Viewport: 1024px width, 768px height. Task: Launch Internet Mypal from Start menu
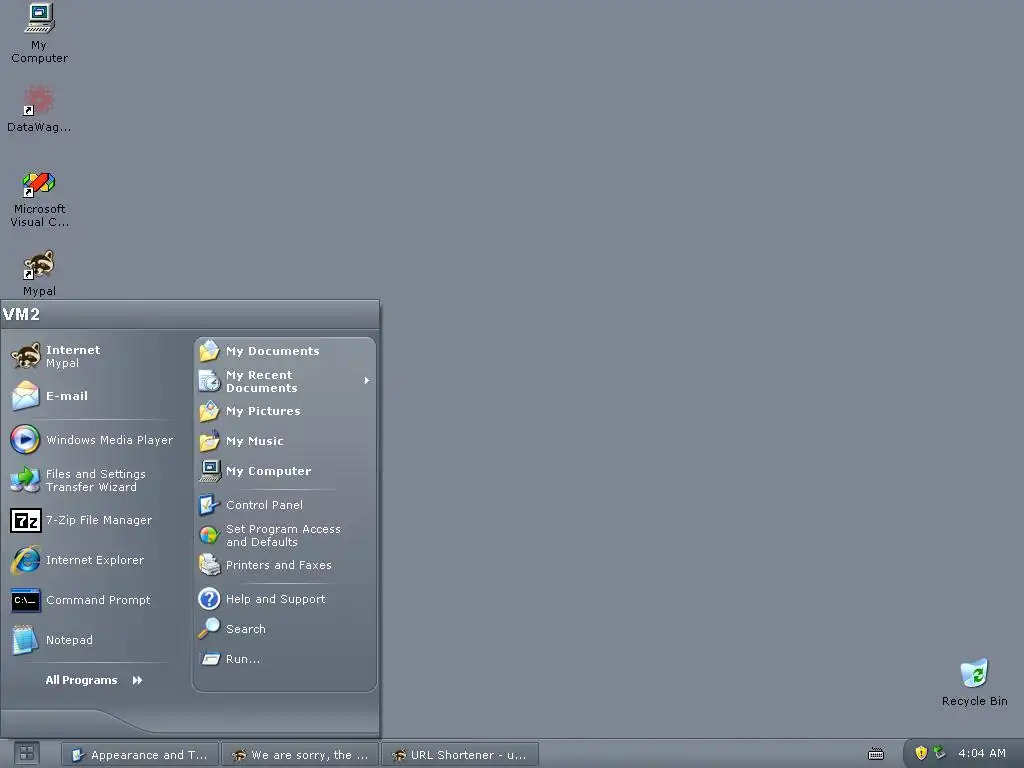pos(91,356)
